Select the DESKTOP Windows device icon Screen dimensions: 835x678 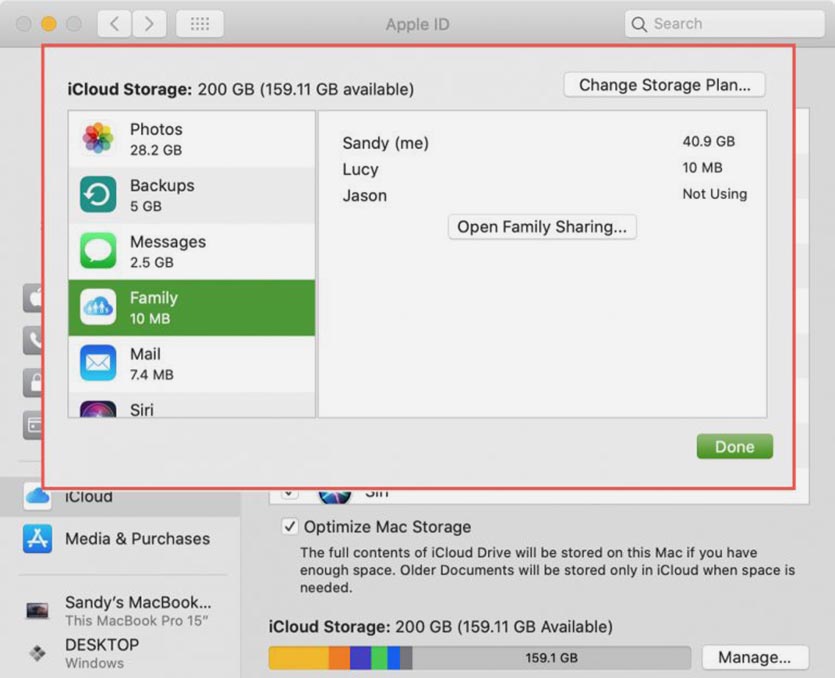[37, 652]
